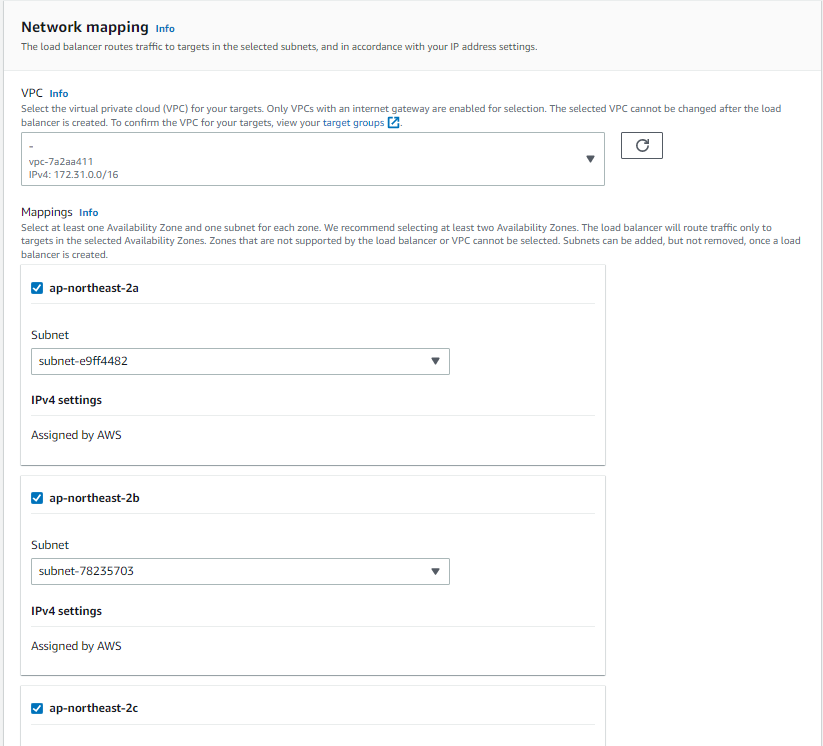Expand the subnet-78235703 subnet dropdown

click(x=240, y=571)
